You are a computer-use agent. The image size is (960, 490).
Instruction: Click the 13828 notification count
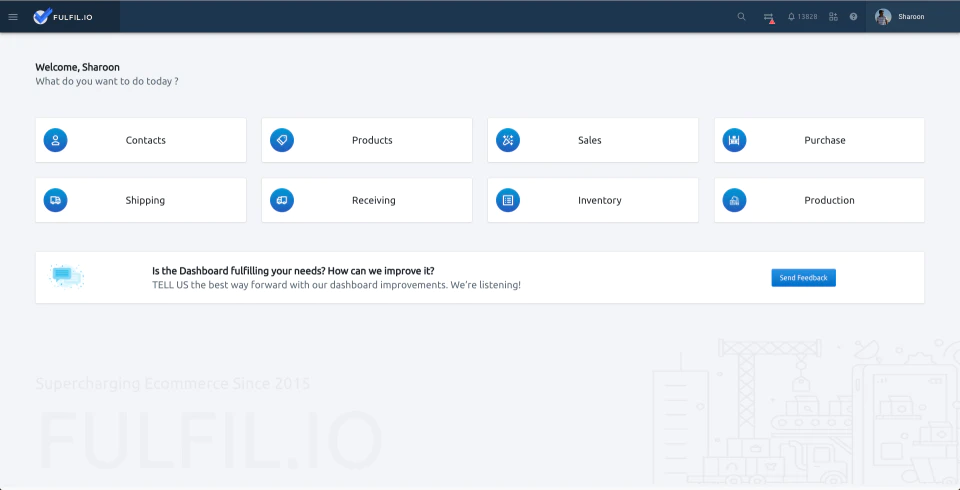[x=807, y=17]
